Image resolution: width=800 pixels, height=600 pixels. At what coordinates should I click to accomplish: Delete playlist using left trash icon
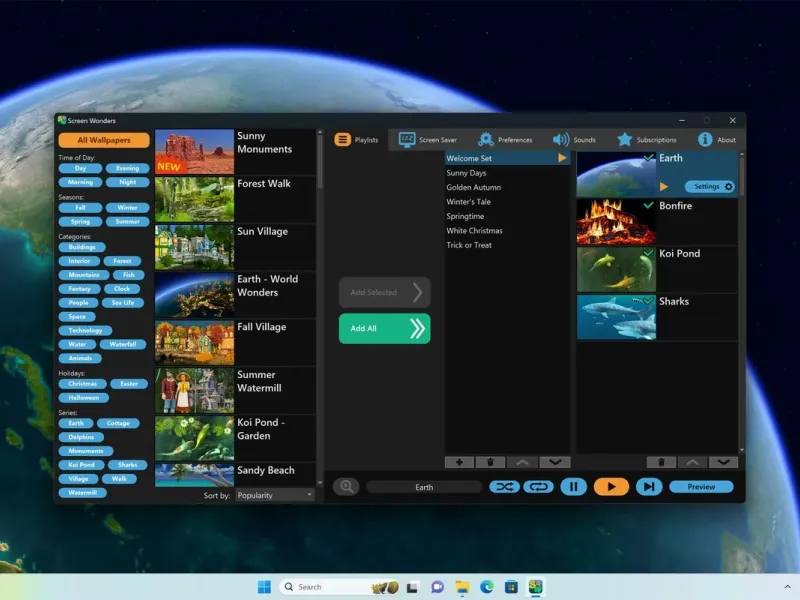[490, 462]
